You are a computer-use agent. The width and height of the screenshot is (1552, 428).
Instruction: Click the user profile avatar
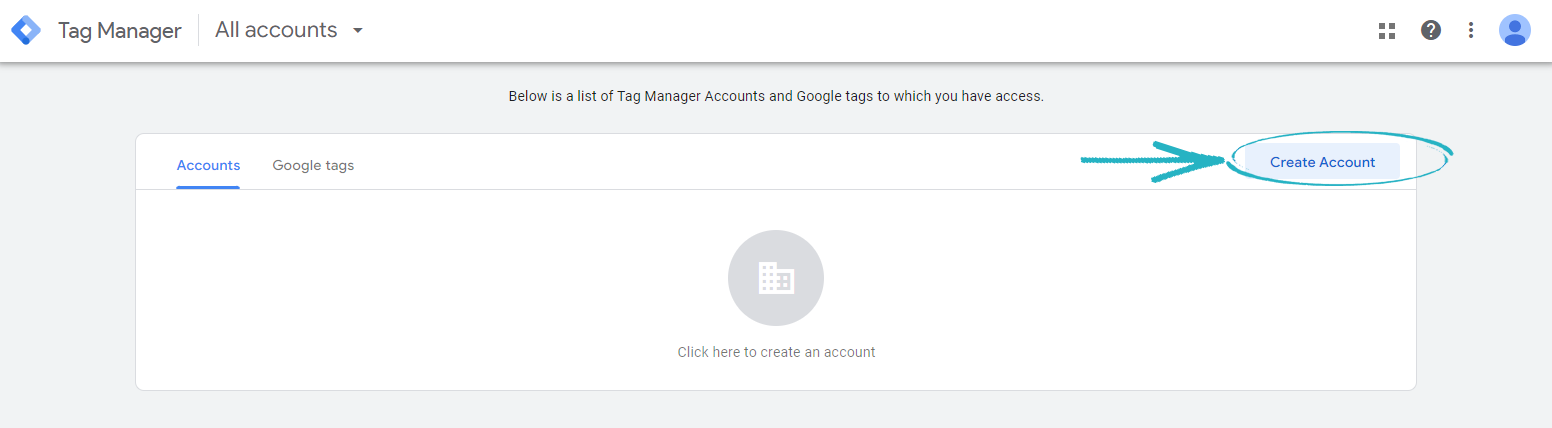pos(1515,30)
